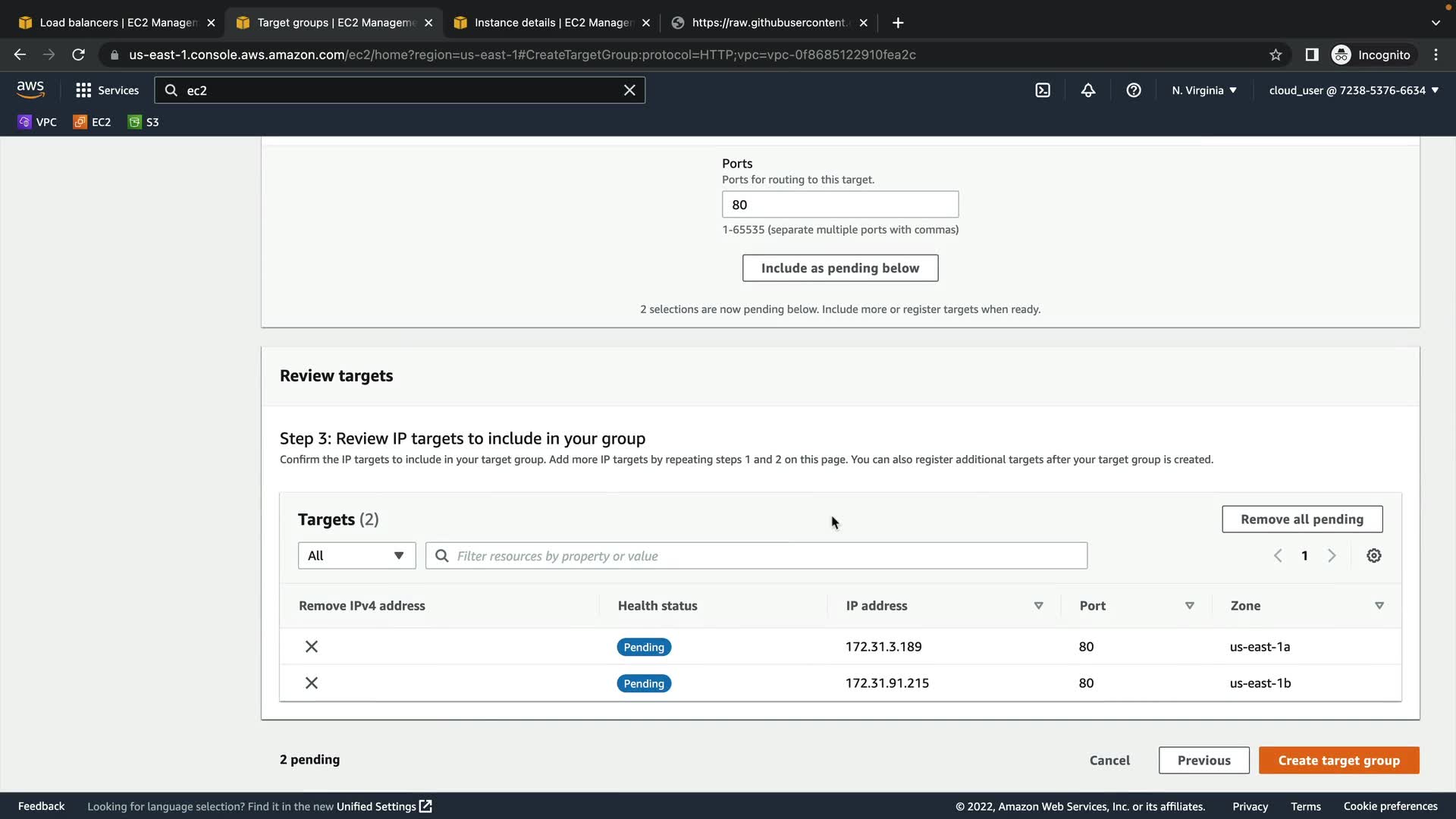
Task: Expand the All filter dropdown
Action: [356, 556]
